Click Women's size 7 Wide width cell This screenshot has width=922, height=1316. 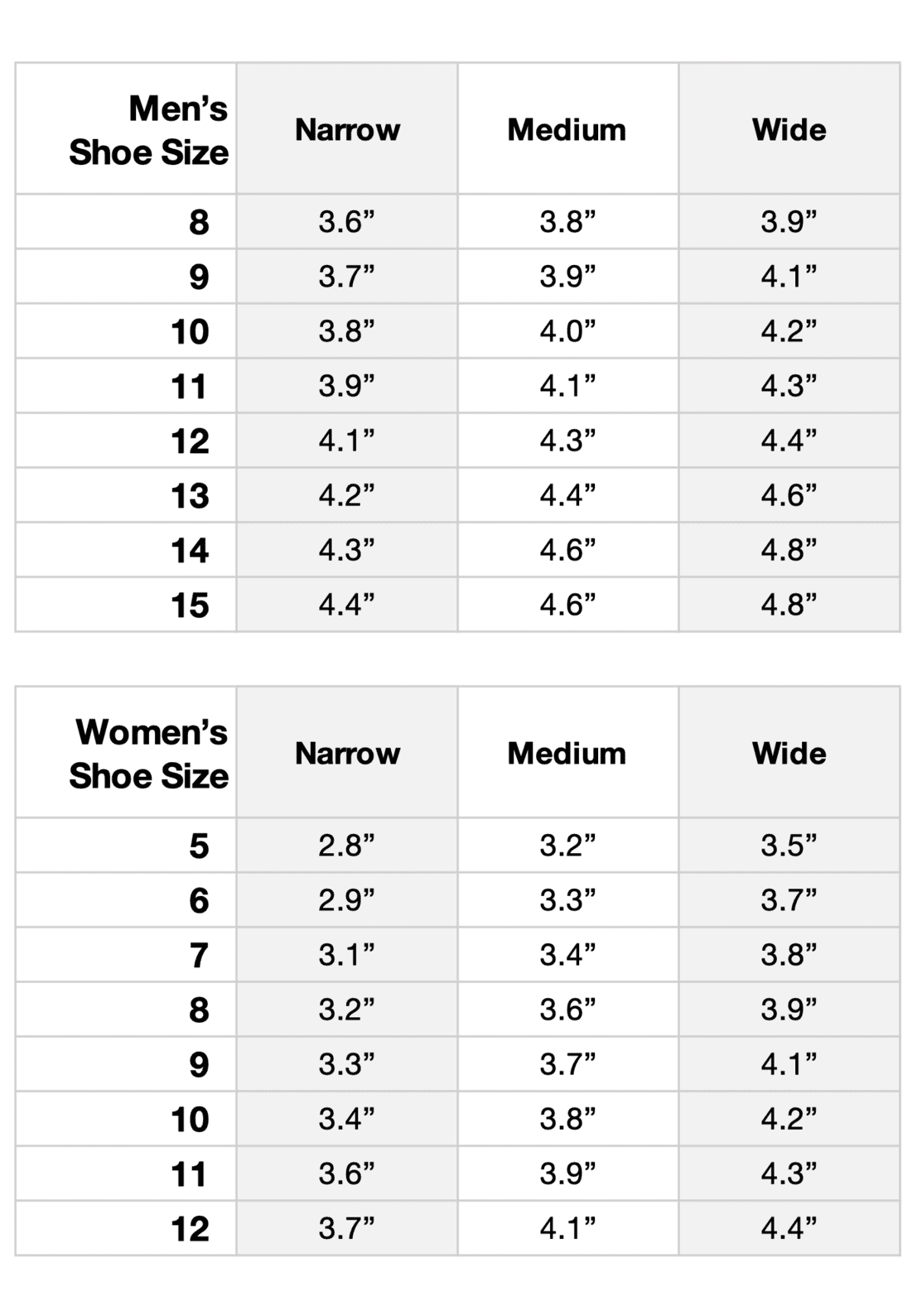(x=789, y=955)
